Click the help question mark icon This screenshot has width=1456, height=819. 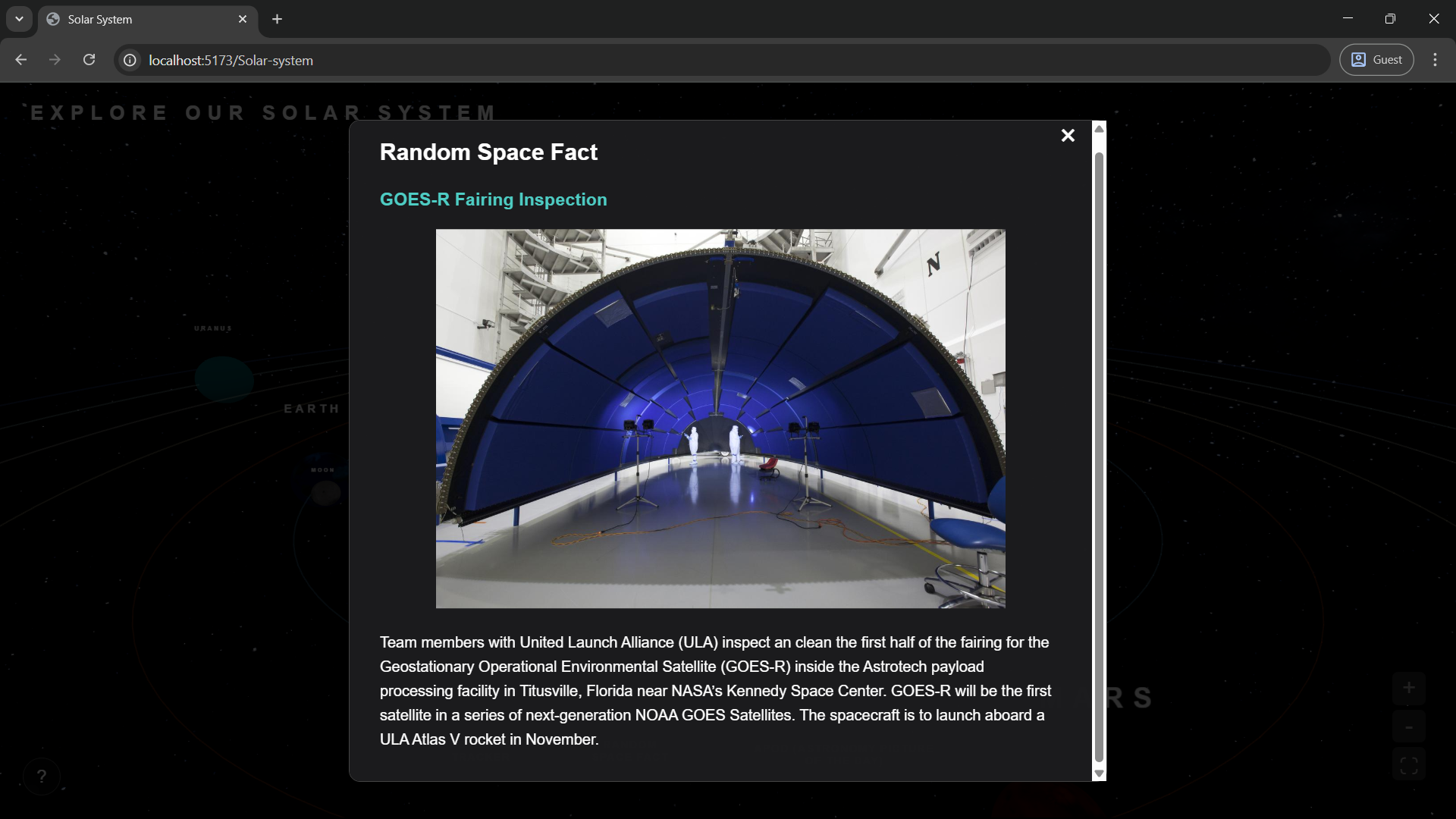(x=42, y=776)
